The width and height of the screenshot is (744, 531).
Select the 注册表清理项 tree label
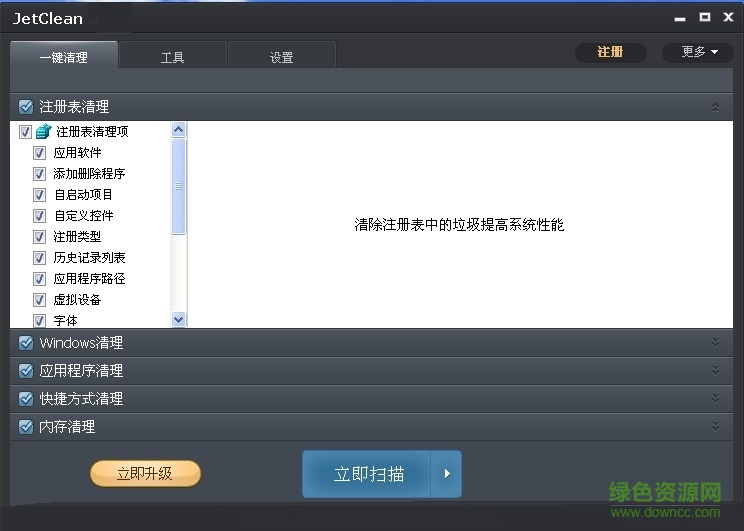coord(92,131)
